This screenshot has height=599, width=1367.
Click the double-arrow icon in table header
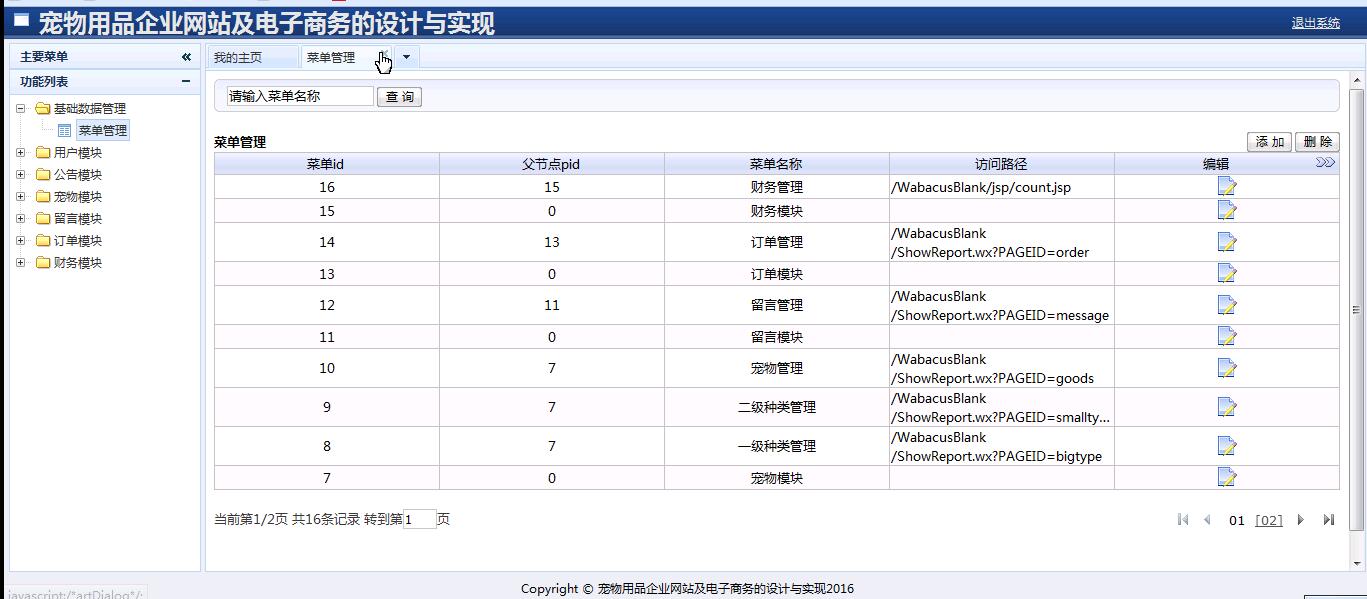(1325, 163)
